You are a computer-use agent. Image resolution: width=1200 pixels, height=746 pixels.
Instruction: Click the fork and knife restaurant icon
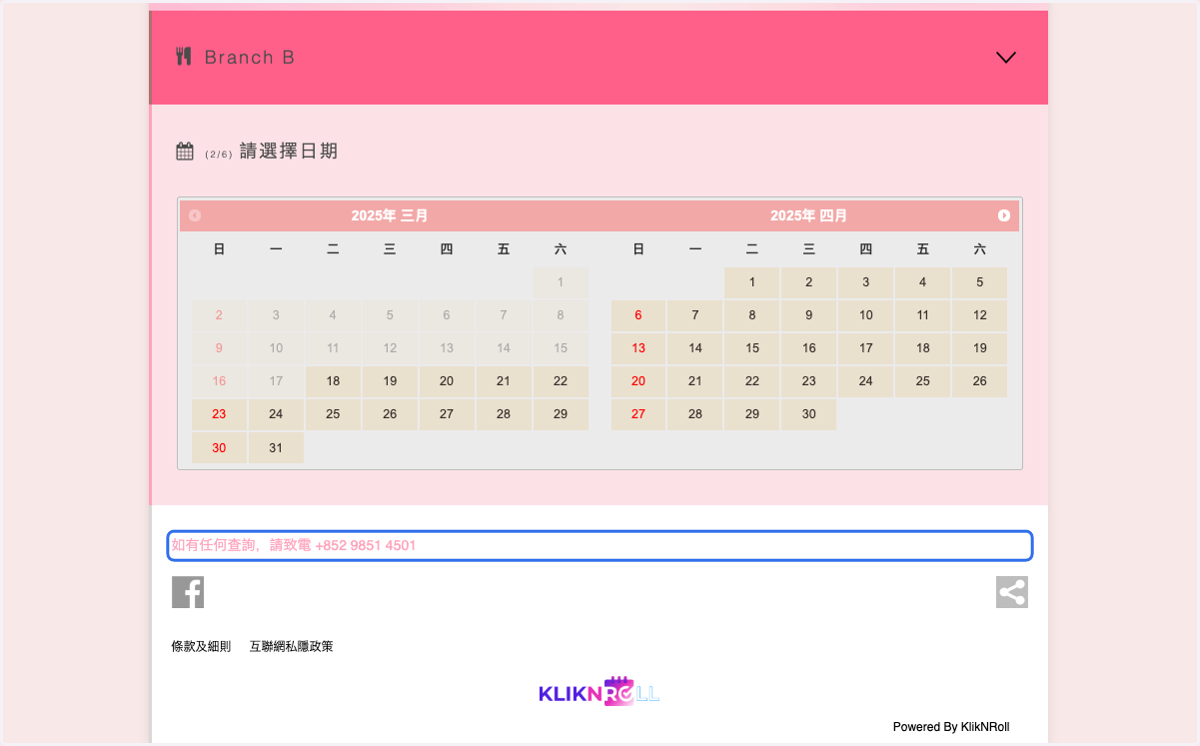click(x=183, y=56)
